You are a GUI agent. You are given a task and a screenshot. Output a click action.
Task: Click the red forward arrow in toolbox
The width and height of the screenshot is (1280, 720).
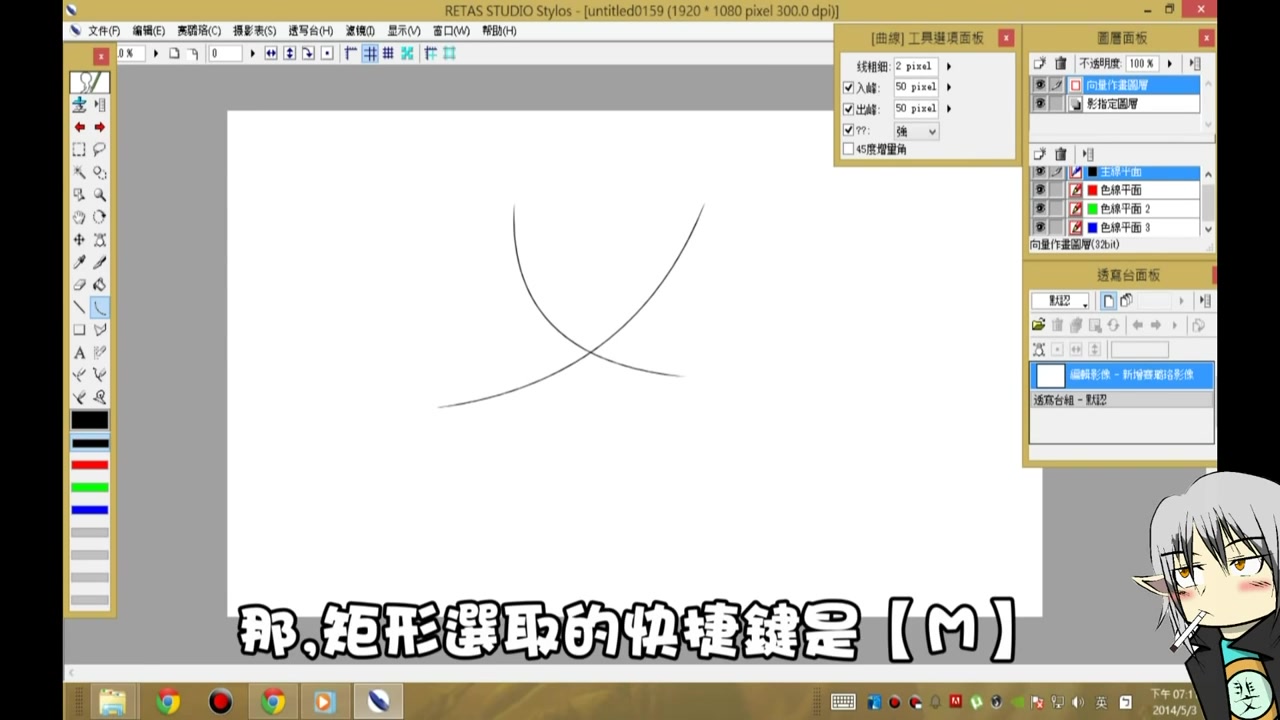click(99, 127)
